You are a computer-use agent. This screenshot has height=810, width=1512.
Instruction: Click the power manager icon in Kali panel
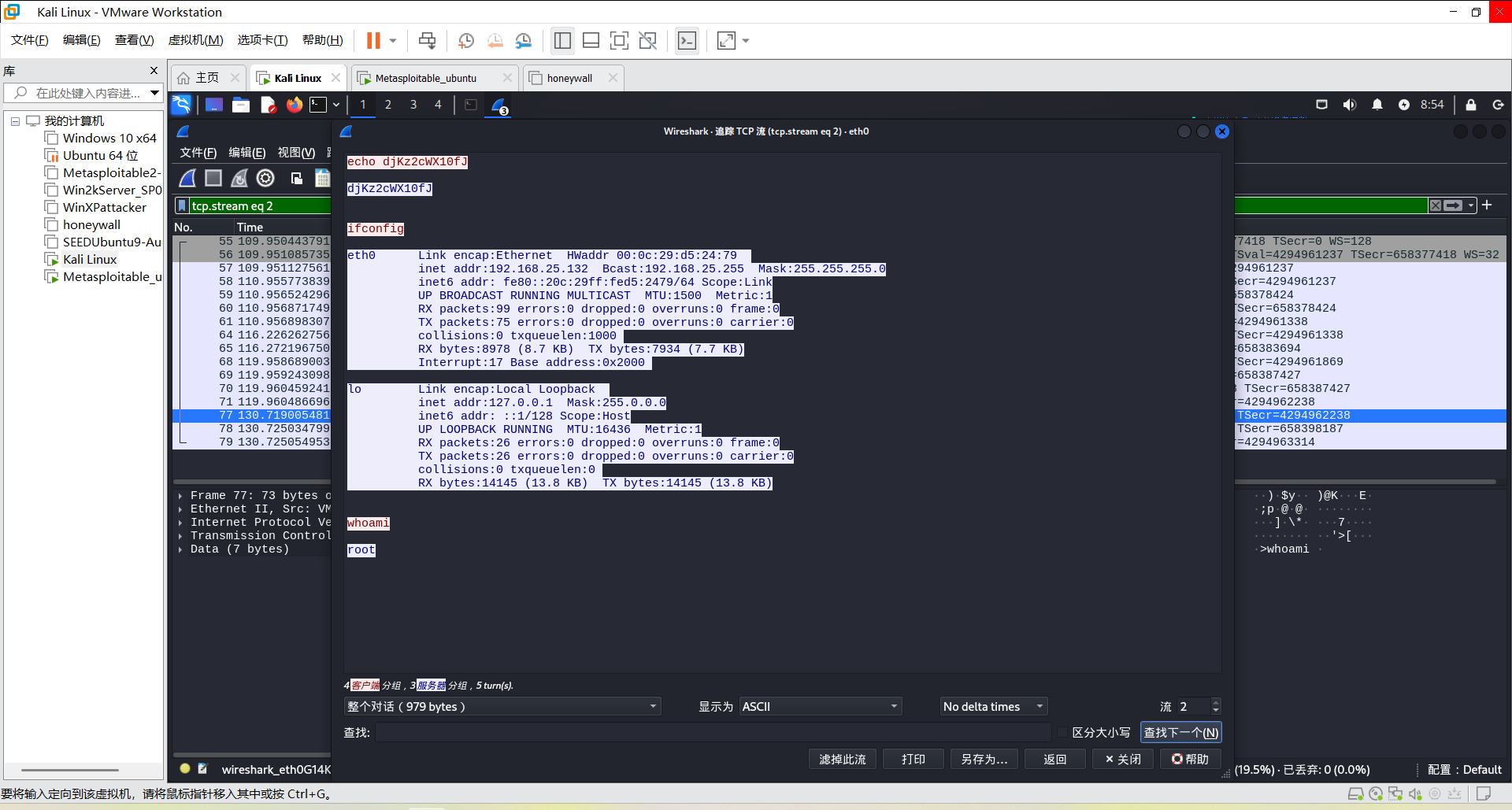[1404, 105]
